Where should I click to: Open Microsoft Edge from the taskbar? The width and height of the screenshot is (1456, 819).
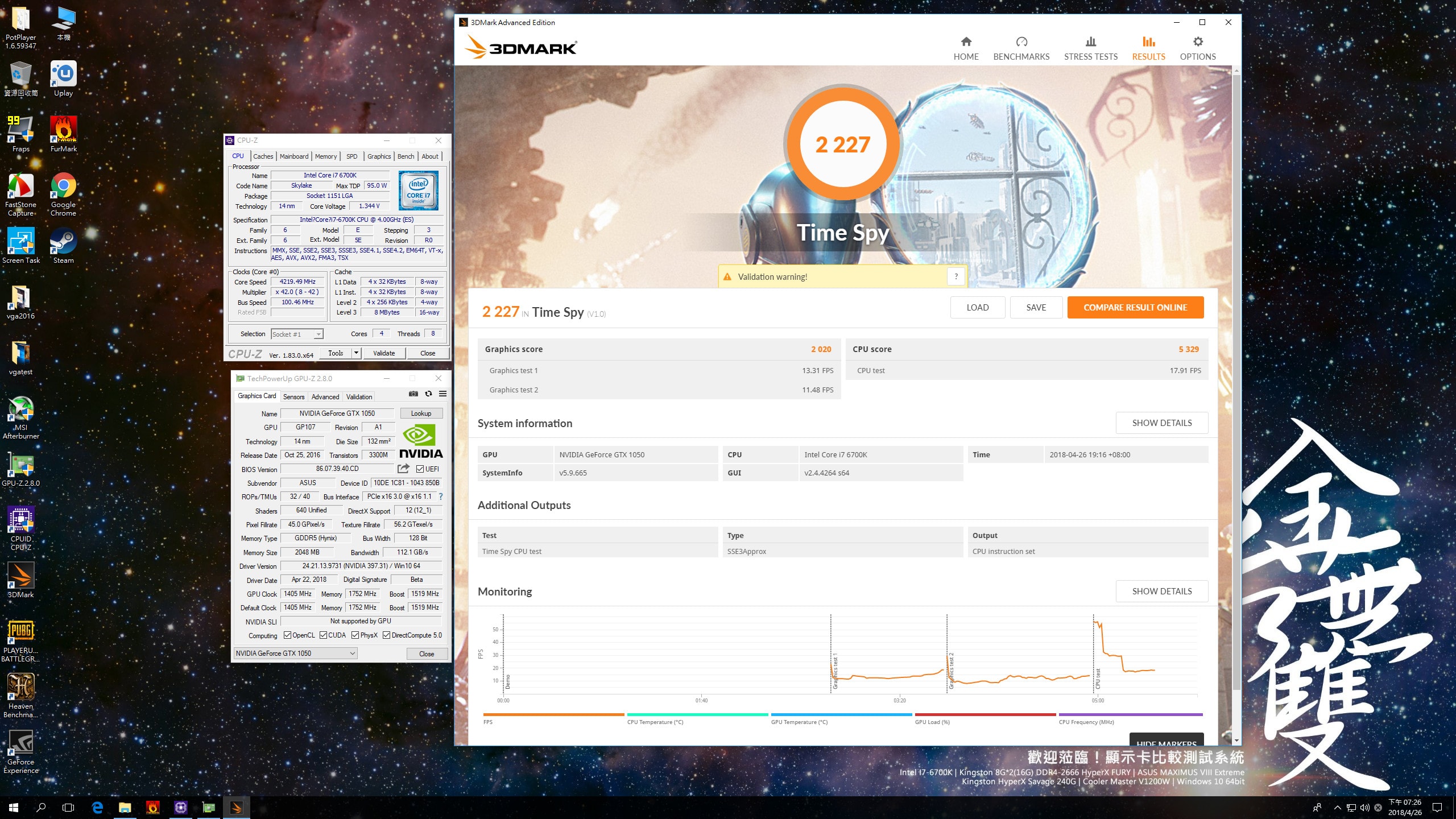[x=97, y=807]
